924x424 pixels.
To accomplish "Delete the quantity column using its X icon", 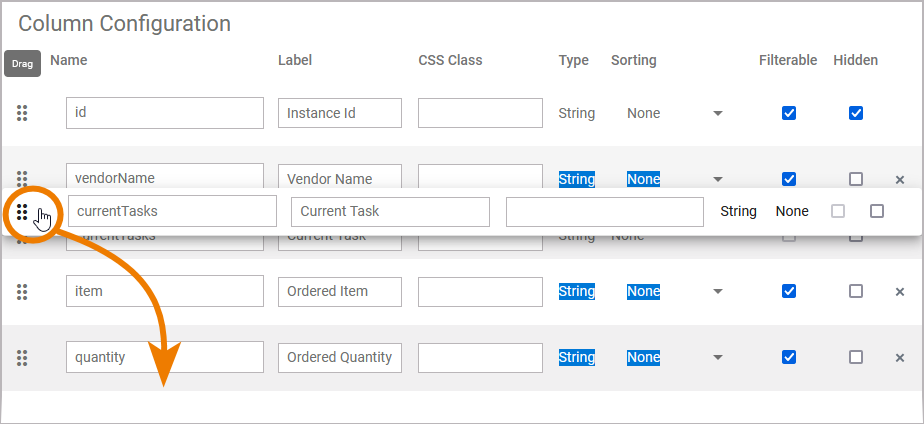I will [899, 358].
